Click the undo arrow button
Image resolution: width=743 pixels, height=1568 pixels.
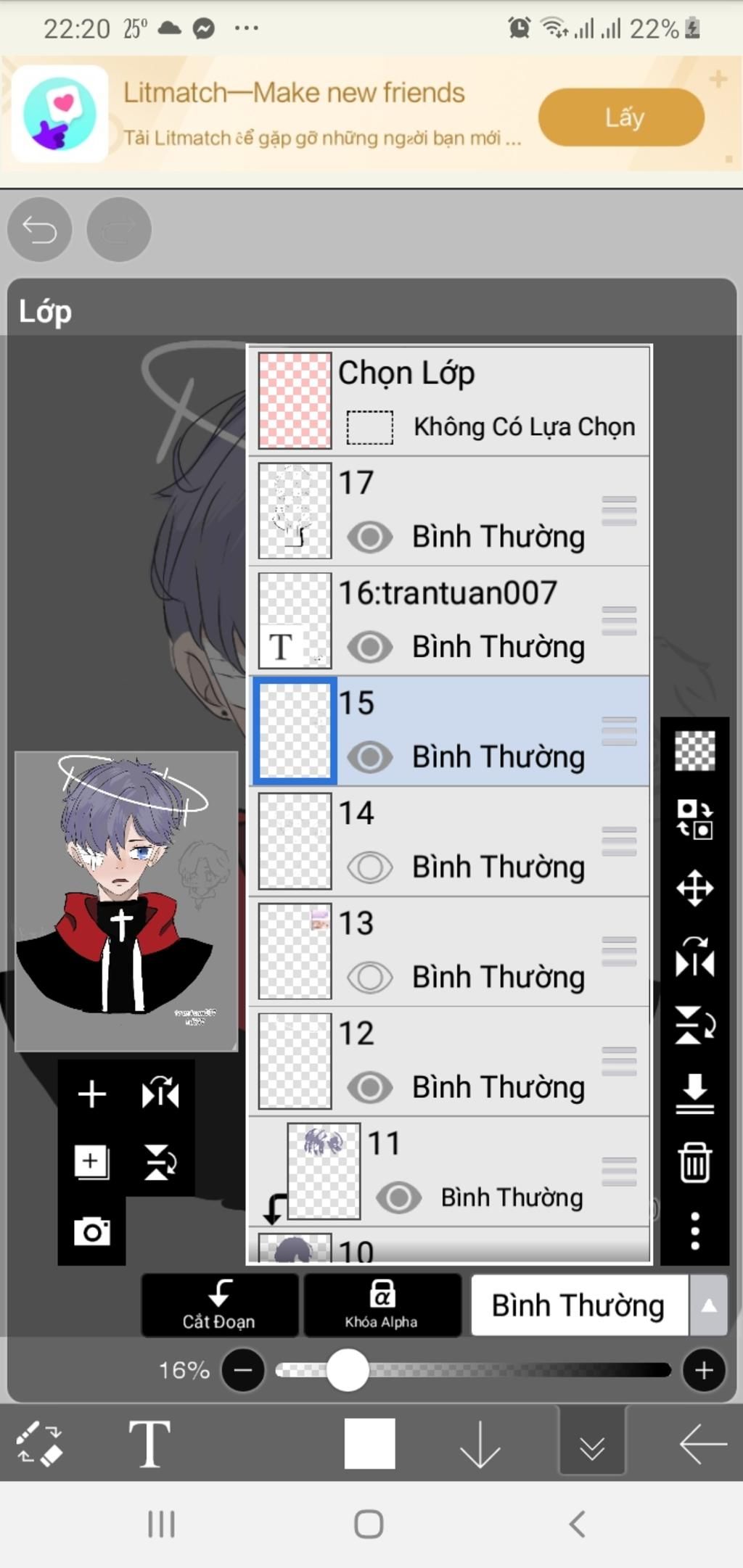pos(39,230)
